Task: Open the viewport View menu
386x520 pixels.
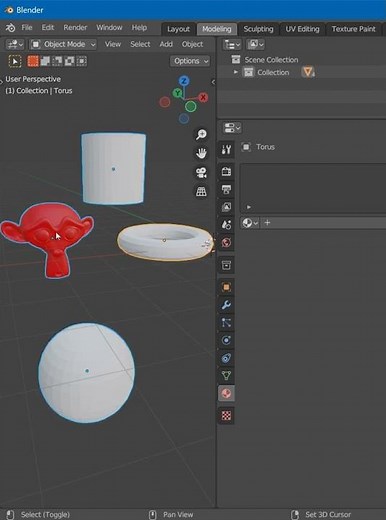Action: click(x=113, y=44)
